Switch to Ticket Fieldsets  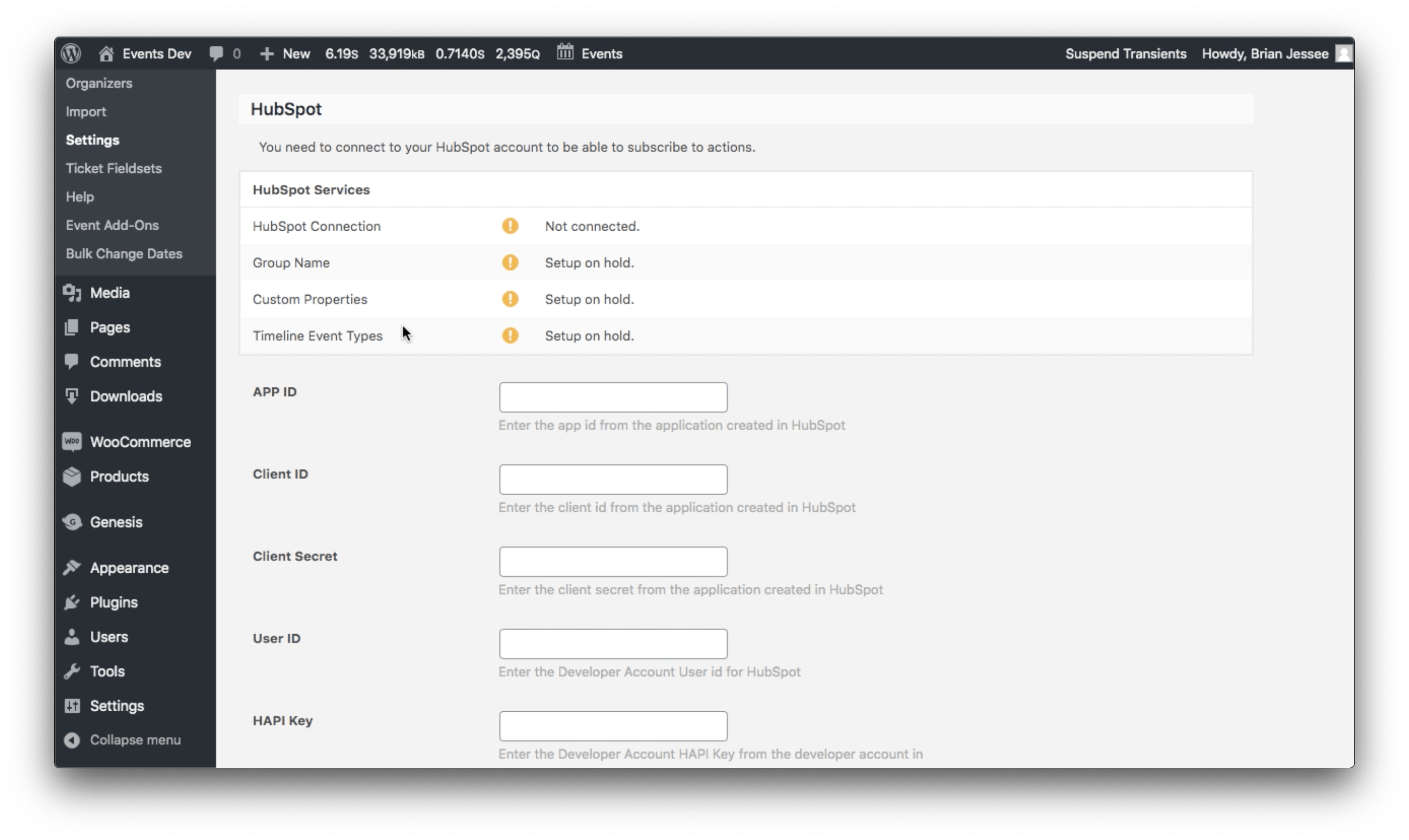click(x=113, y=168)
